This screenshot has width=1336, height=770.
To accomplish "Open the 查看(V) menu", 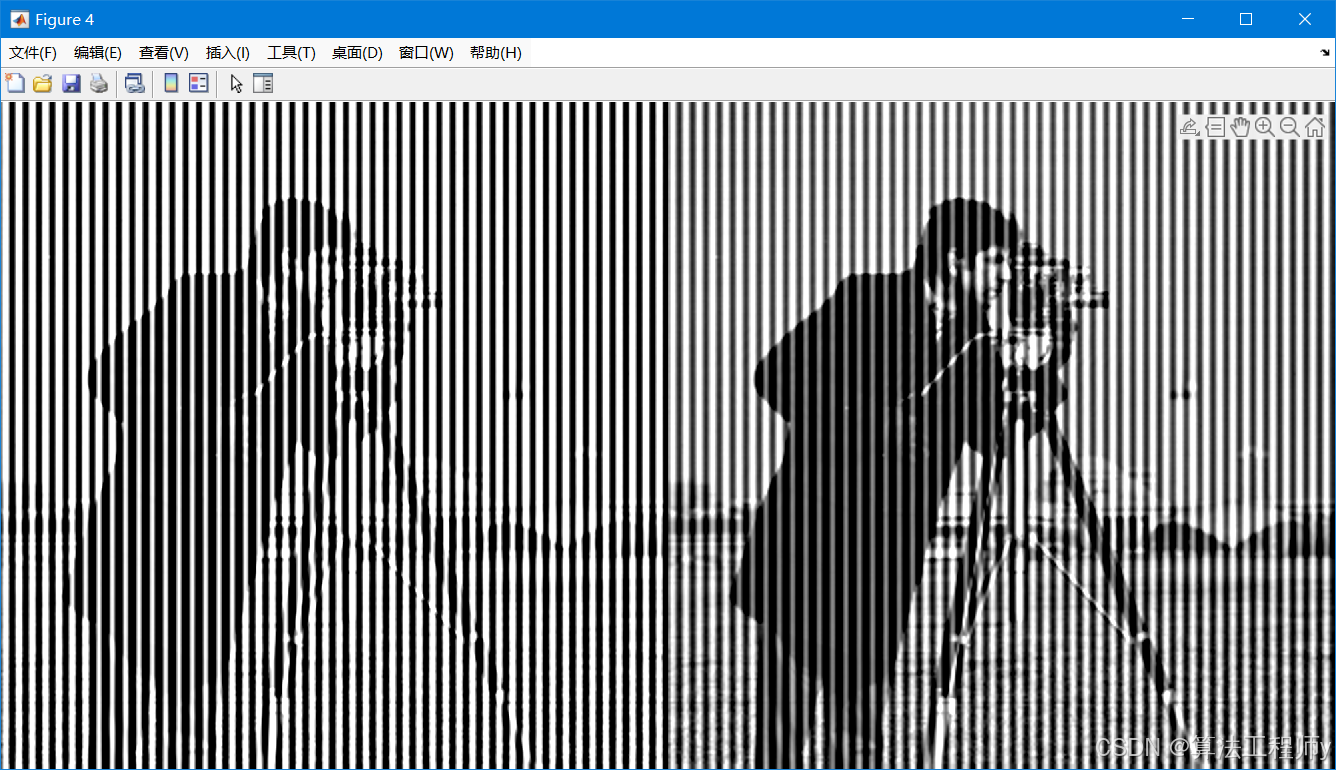I will click(164, 53).
